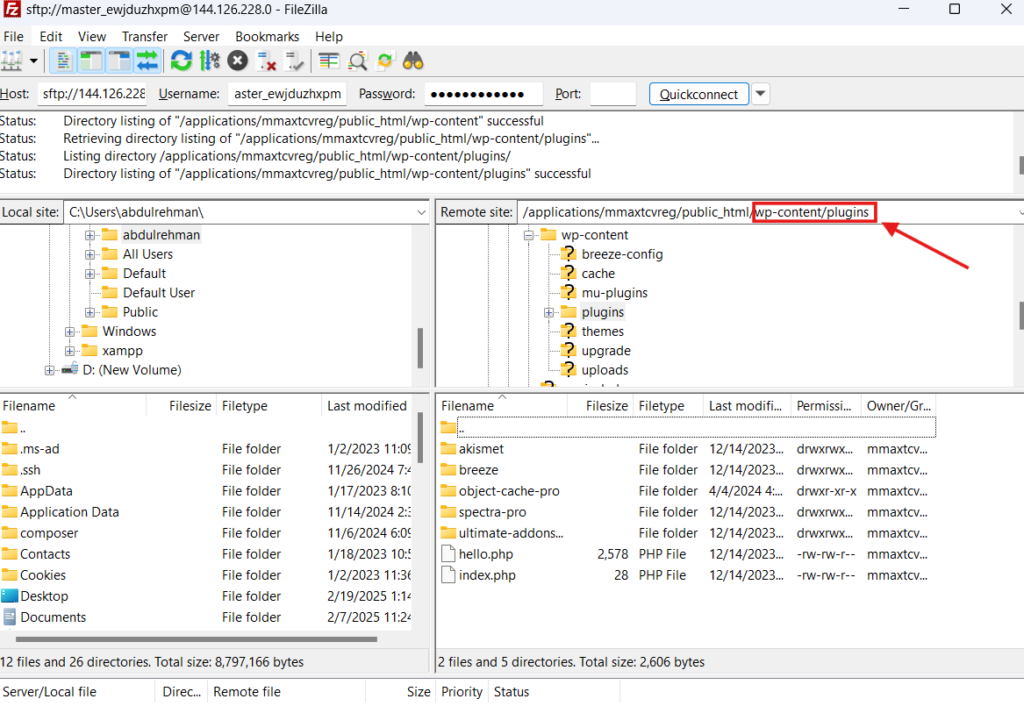Click the Port input field
This screenshot has height=706, width=1024.
[612, 94]
